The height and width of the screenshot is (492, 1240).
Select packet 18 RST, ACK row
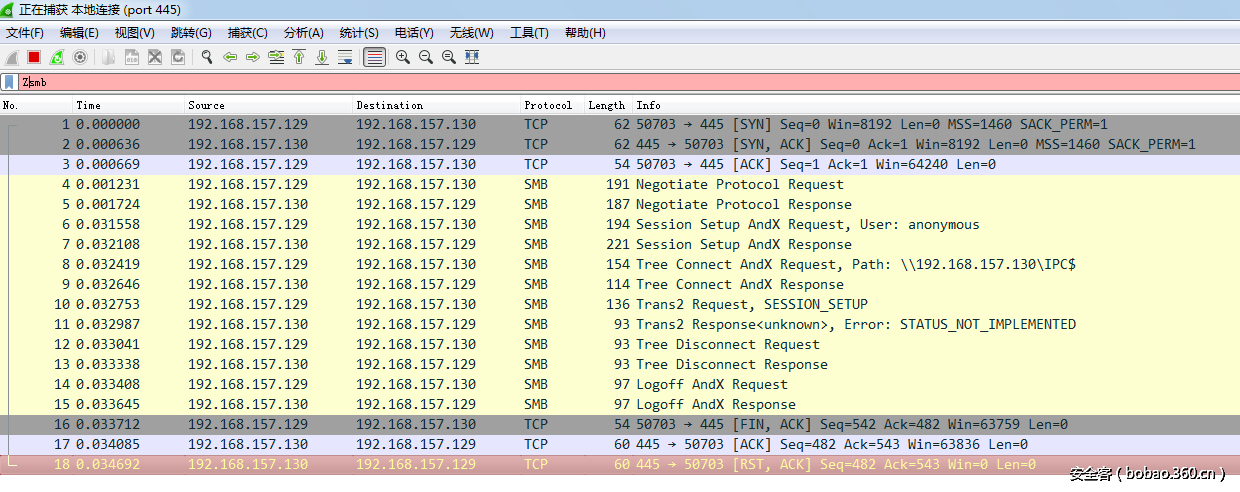click(620, 464)
